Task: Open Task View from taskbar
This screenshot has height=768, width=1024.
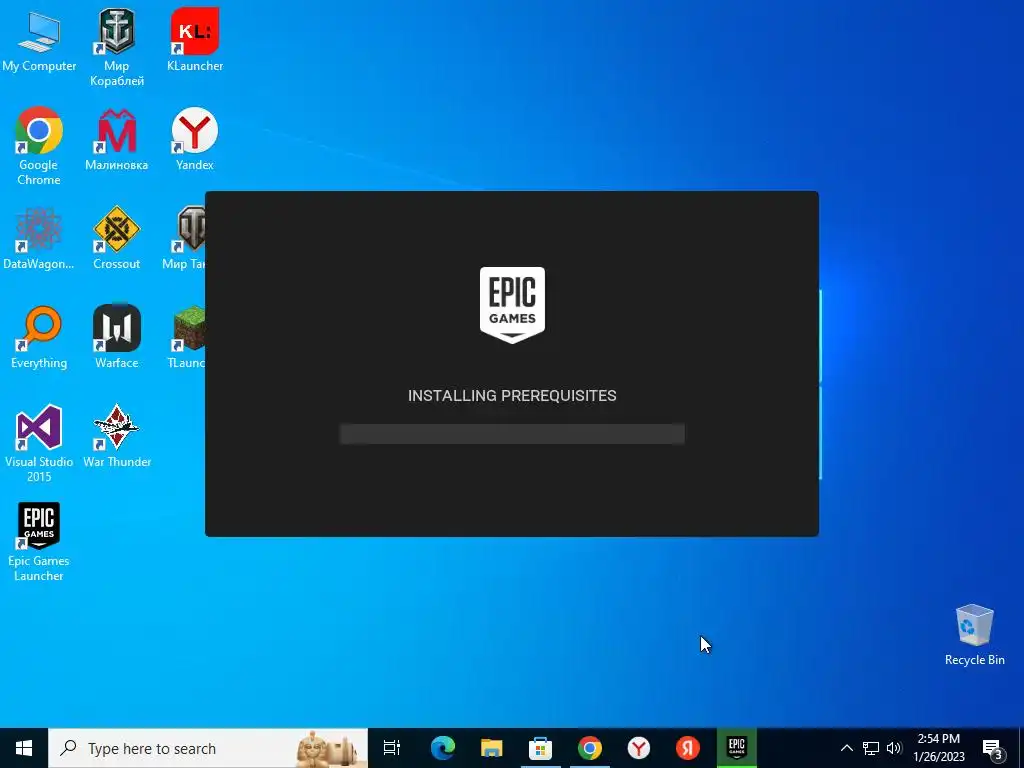Action: 392,748
